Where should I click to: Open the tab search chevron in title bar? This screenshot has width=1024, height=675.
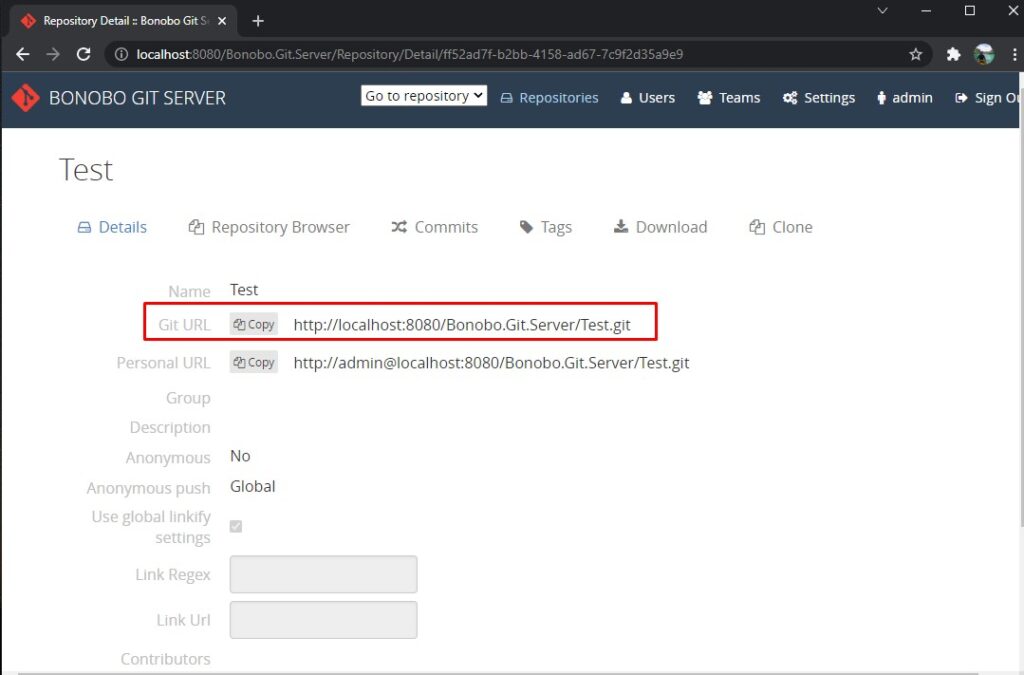[882, 10]
